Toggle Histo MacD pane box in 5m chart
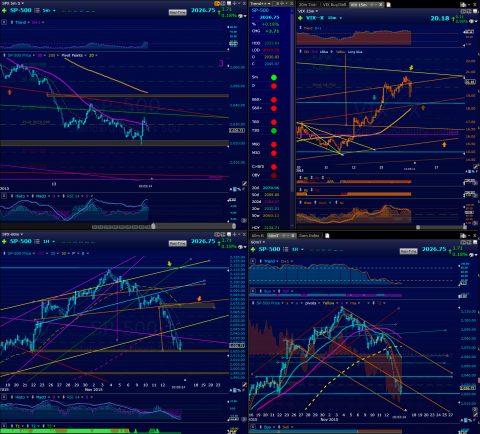The height and width of the screenshot is (434, 480). [x=4, y=196]
